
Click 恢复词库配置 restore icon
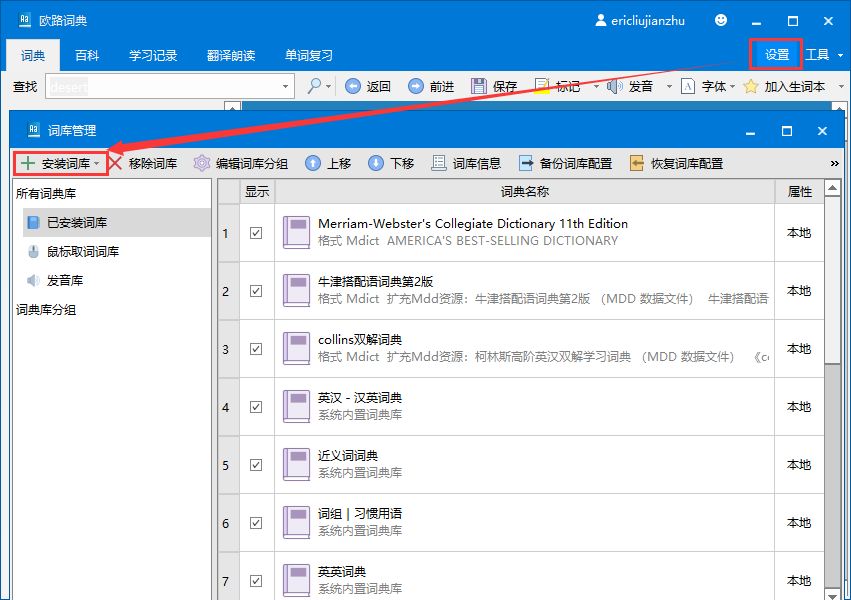pyautogui.click(x=637, y=163)
